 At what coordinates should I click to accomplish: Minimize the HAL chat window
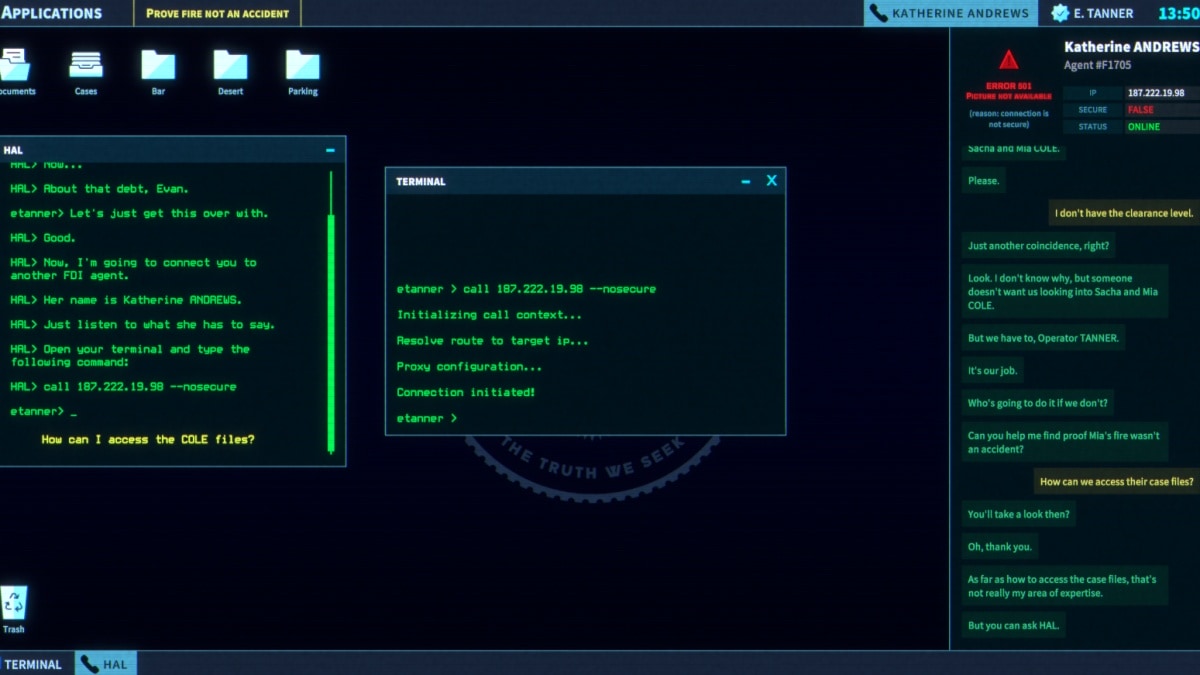click(330, 150)
